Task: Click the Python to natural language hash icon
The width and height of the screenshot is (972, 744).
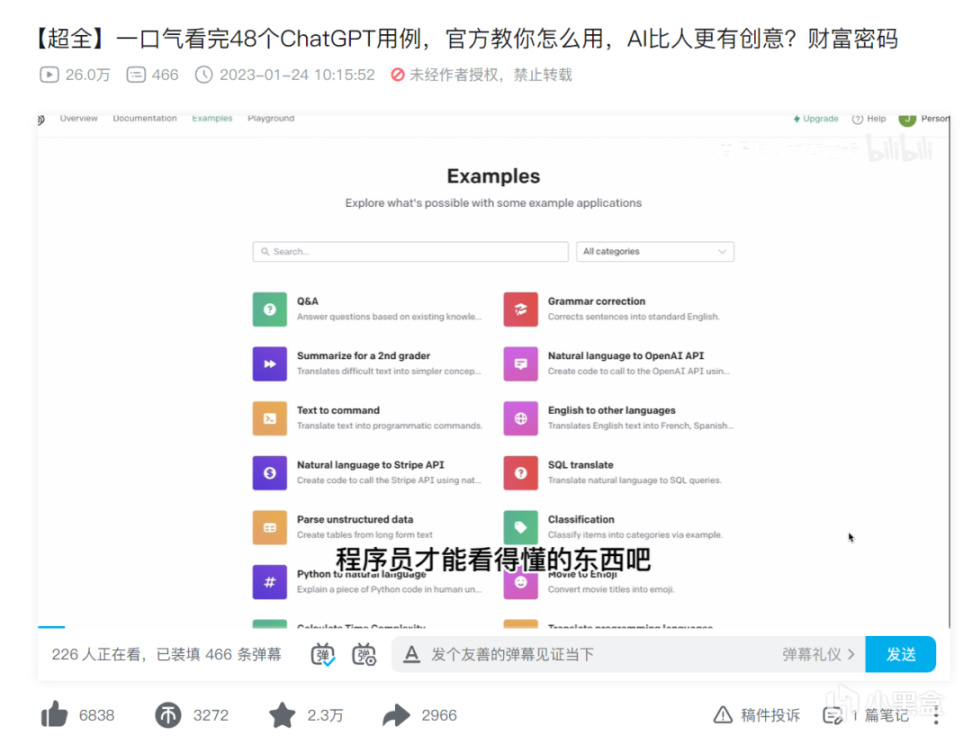Action: [x=270, y=582]
